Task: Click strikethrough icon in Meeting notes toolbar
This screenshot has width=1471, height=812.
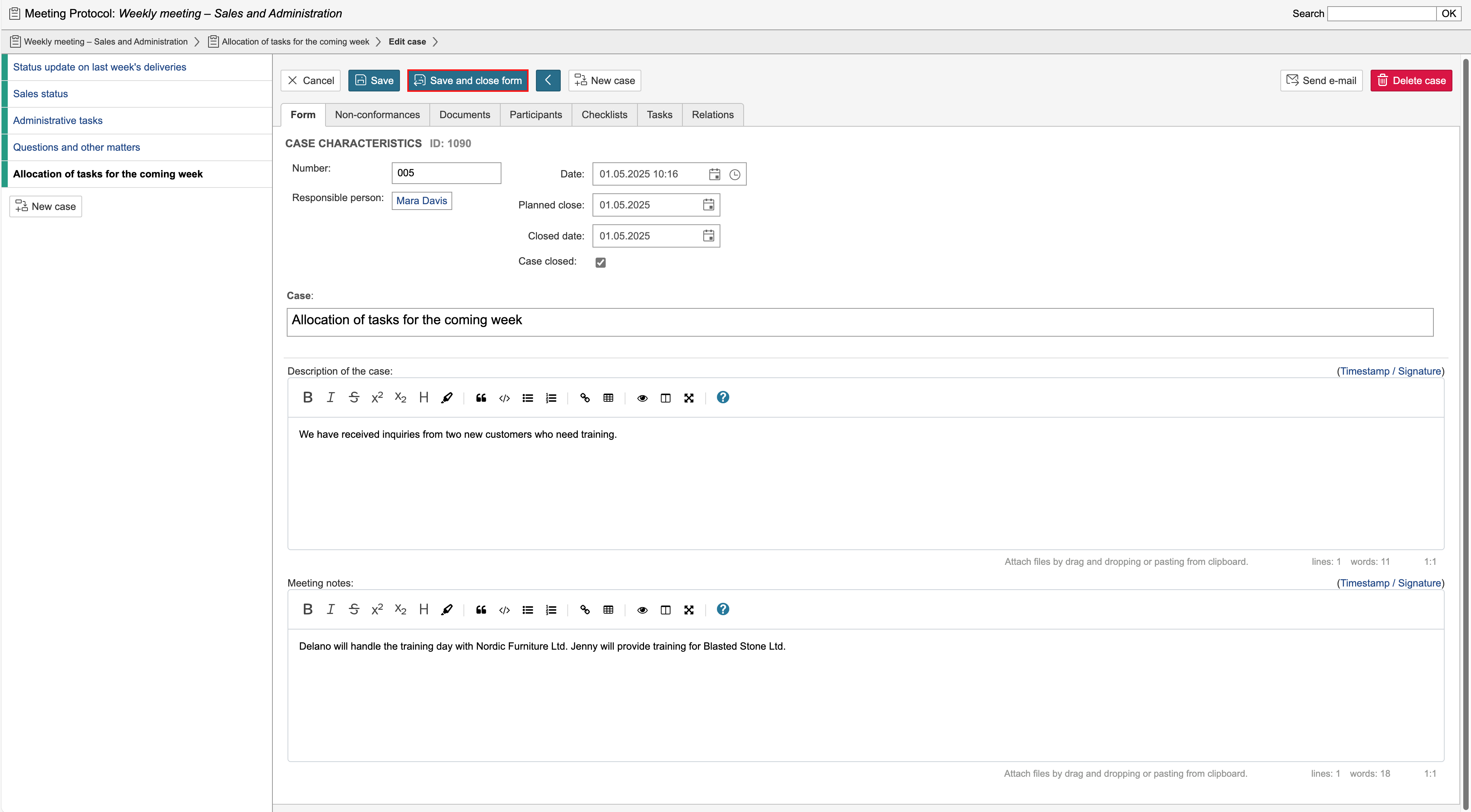Action: [354, 609]
